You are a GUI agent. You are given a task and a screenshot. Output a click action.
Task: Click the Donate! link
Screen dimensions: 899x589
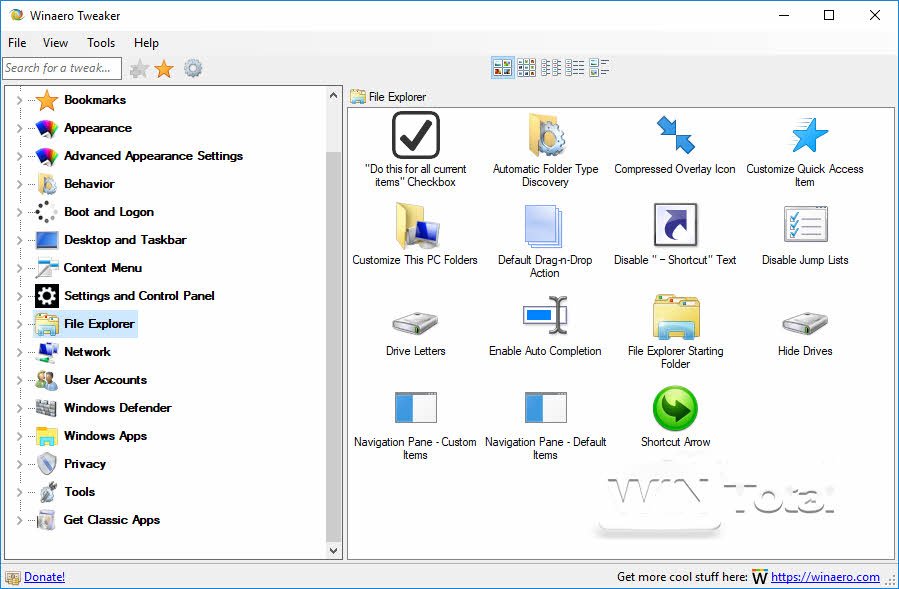(44, 577)
